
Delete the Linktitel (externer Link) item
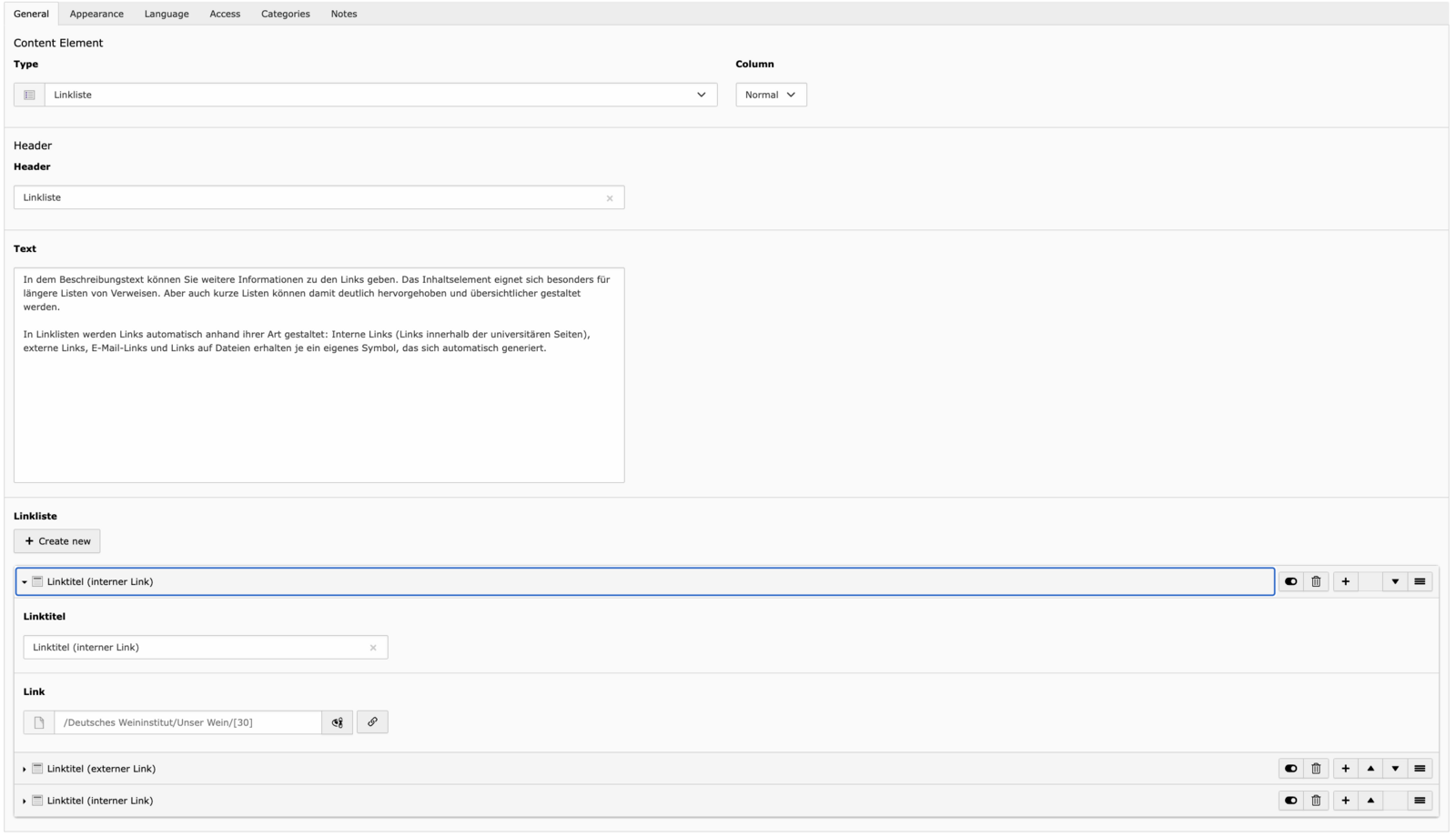pyautogui.click(x=1316, y=769)
